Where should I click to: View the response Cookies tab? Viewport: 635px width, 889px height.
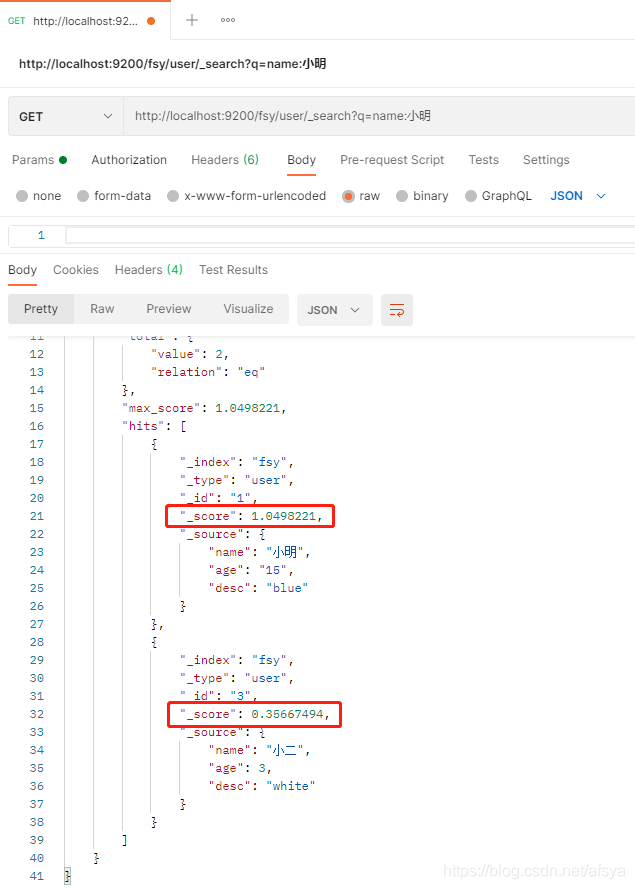(76, 270)
